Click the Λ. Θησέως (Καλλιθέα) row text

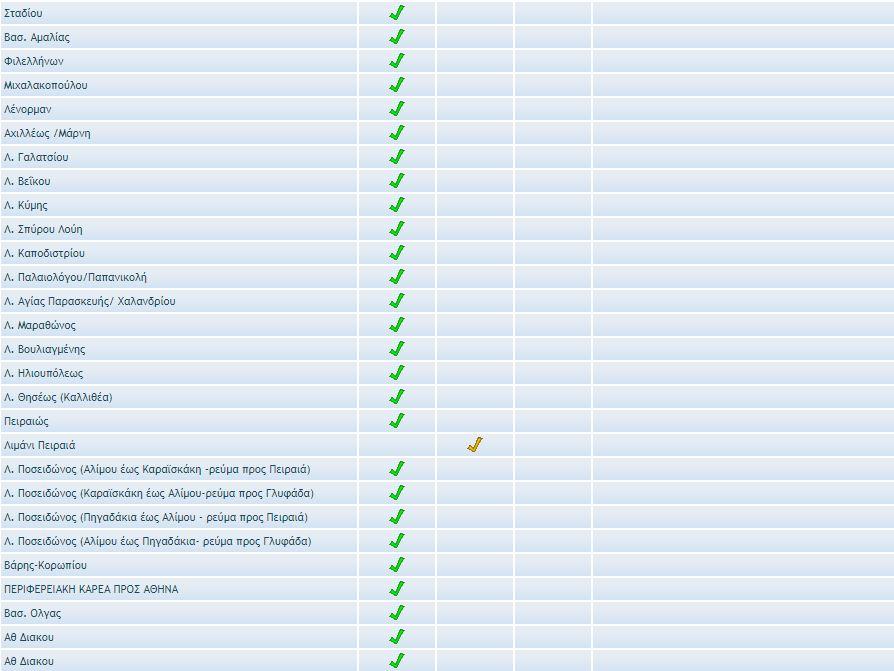click(58, 397)
